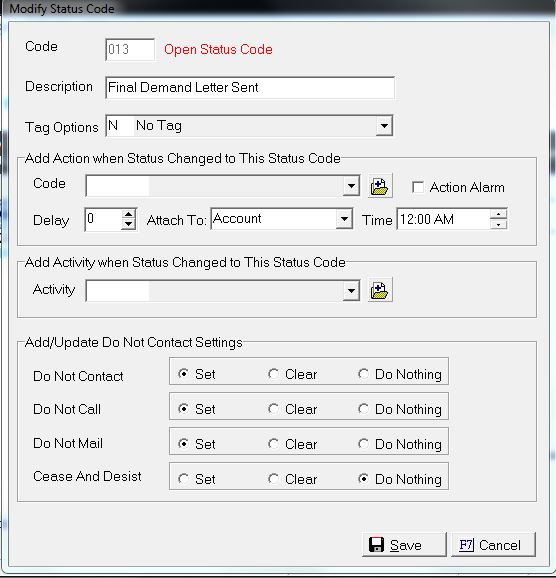Click the add folder icon beside Activity
This screenshot has width=556, height=578.
380,290
